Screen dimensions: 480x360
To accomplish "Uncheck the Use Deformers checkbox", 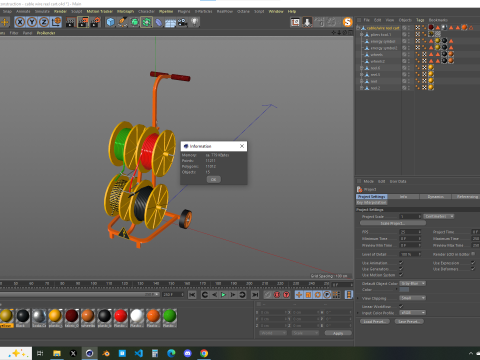I will point(473,269).
